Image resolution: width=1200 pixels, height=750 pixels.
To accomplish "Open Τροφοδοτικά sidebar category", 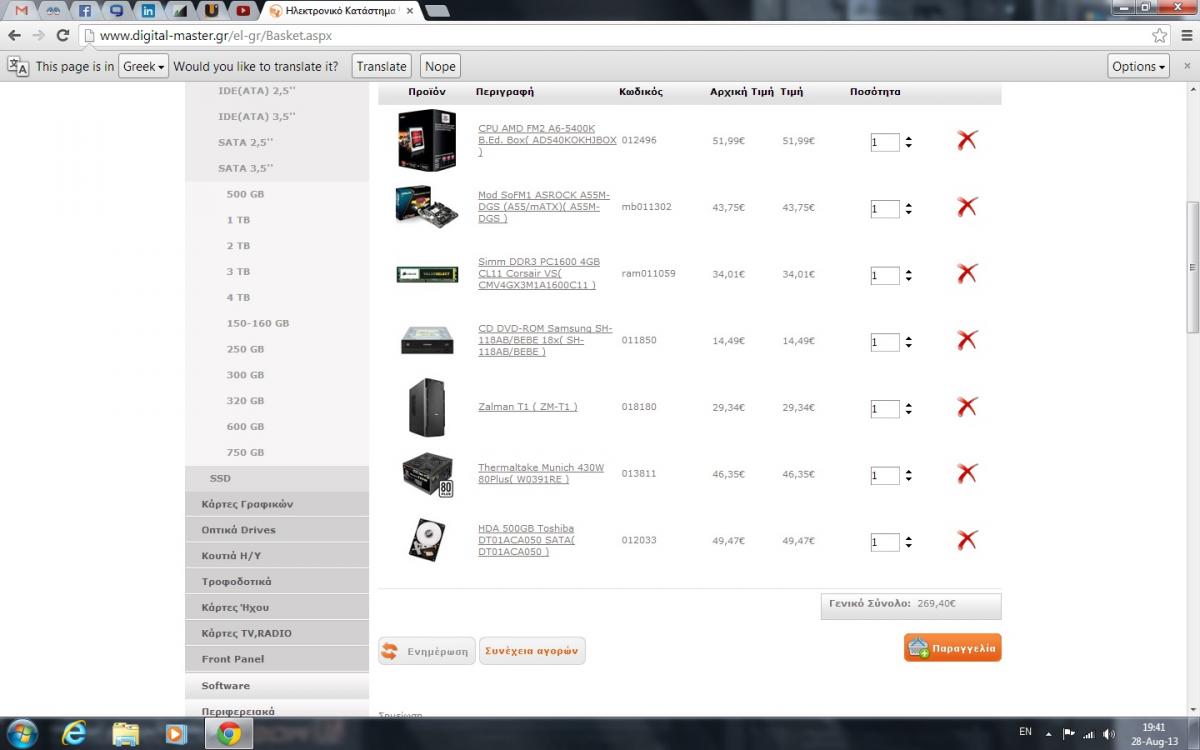I will click(x=236, y=582).
